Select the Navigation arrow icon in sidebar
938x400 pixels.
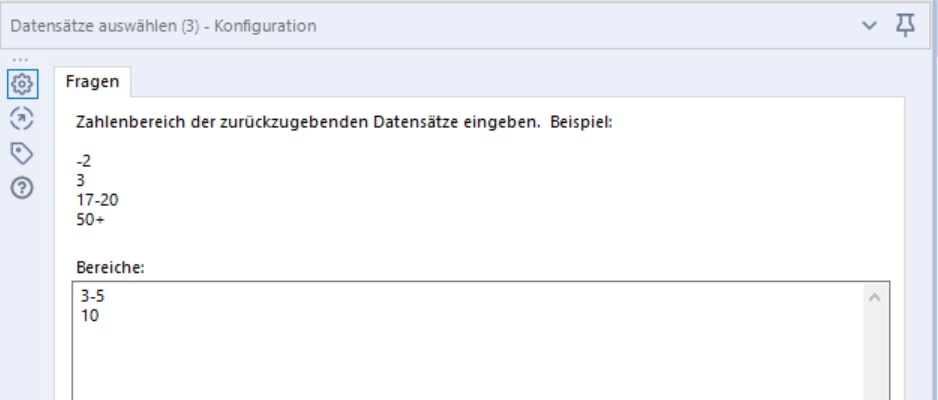(21, 119)
